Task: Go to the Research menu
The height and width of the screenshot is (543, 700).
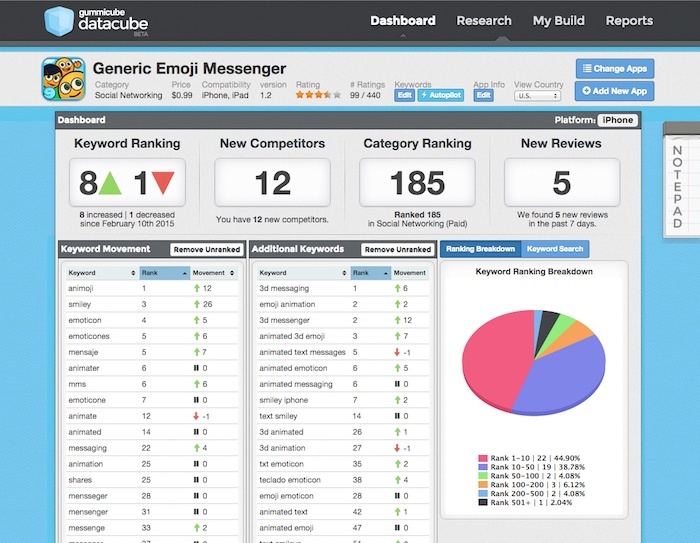Action: (484, 21)
